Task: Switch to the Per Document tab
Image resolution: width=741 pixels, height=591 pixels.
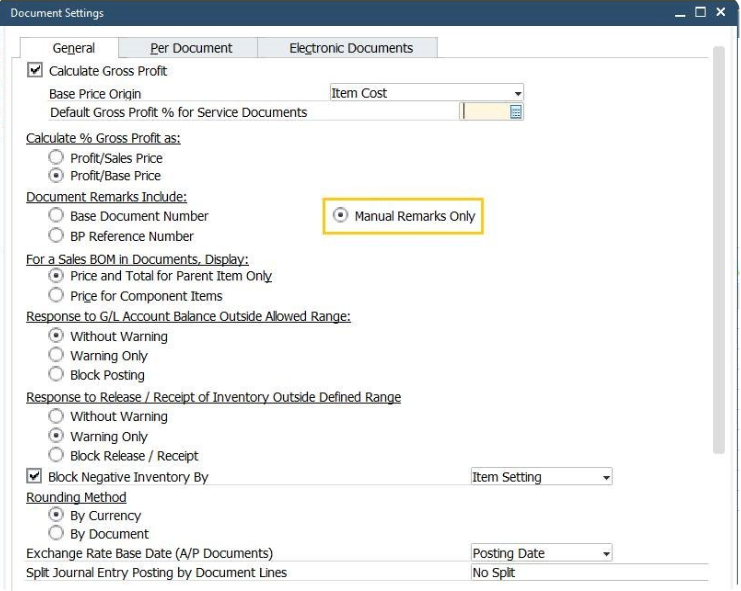Action: pos(191,48)
